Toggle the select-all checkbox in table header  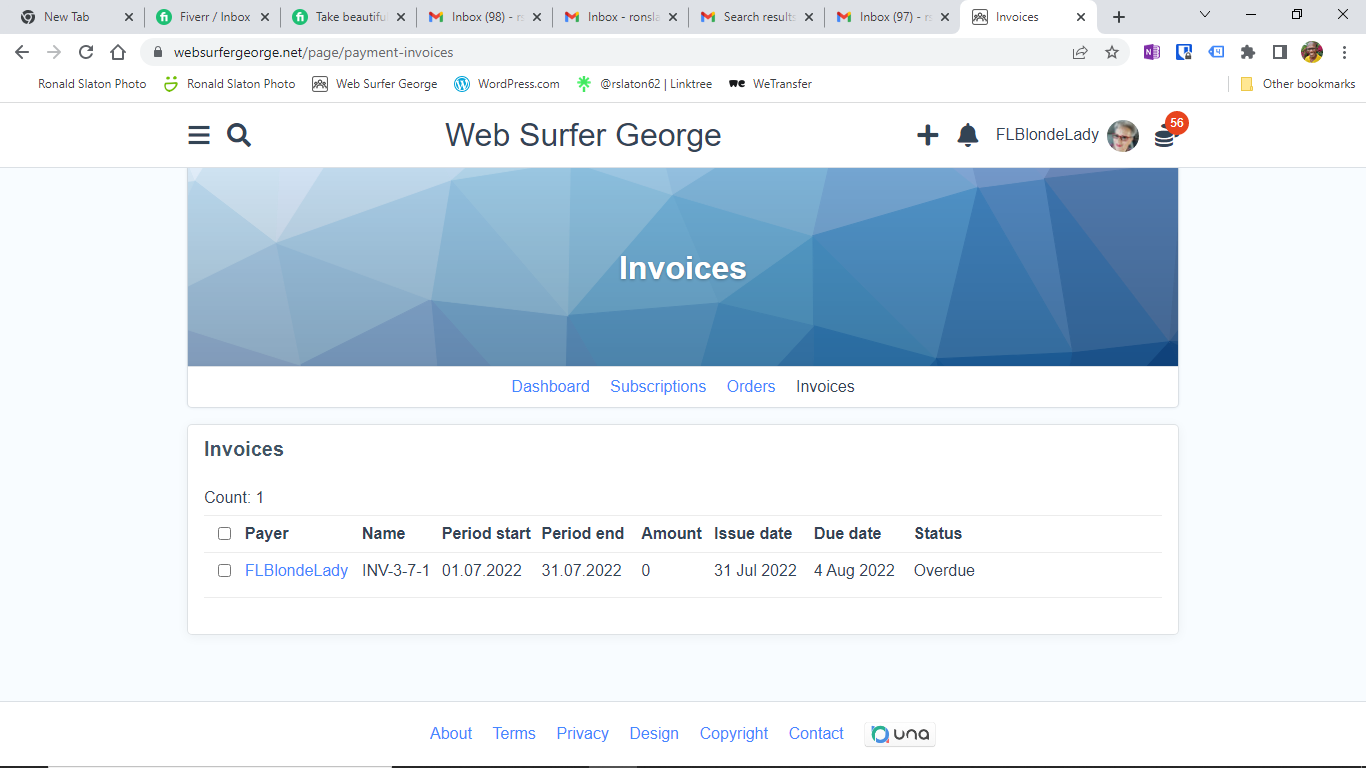(224, 534)
